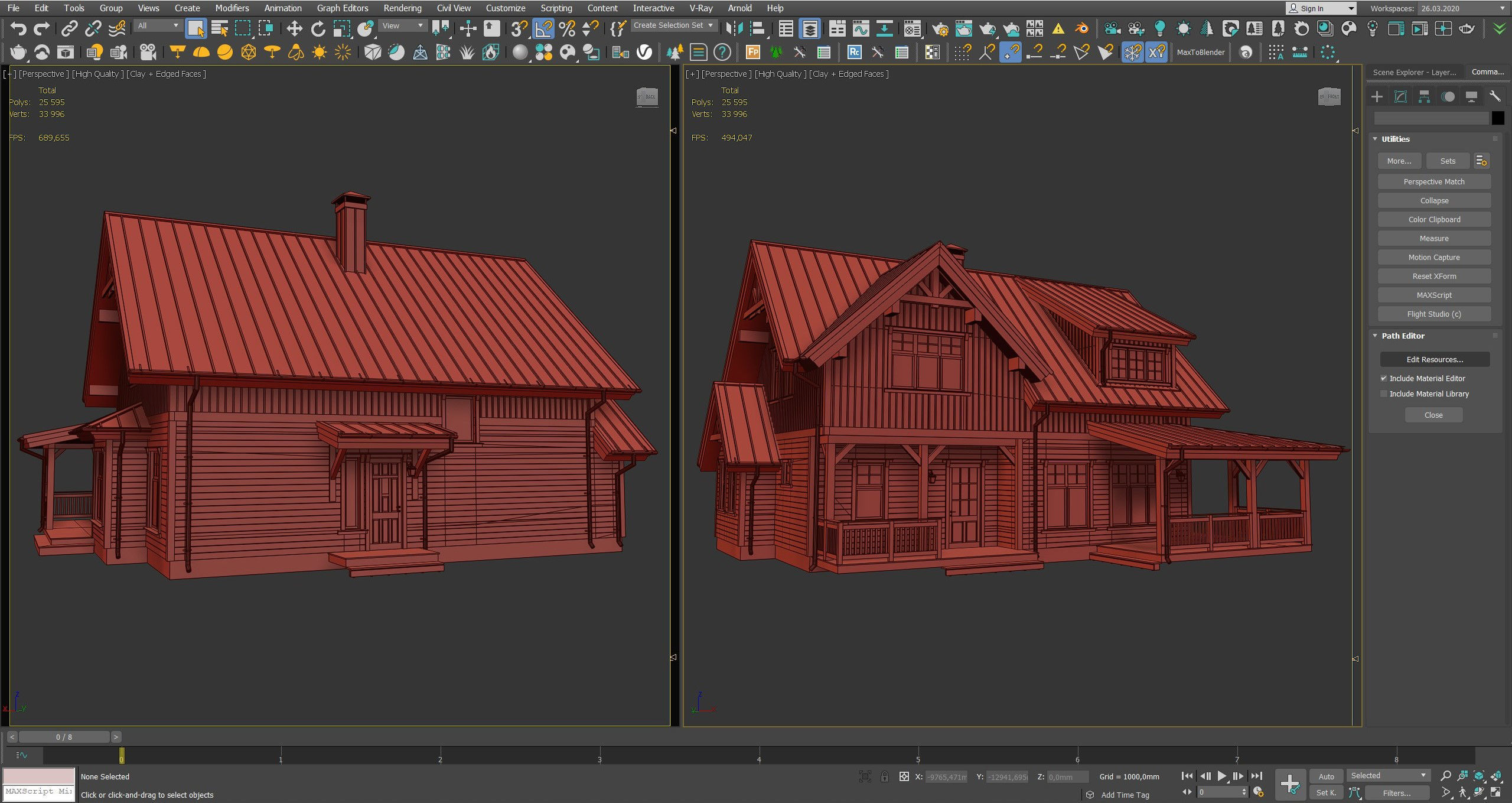Click the MaxToBlender toolbar button
1512x803 pixels.
tap(1201, 53)
